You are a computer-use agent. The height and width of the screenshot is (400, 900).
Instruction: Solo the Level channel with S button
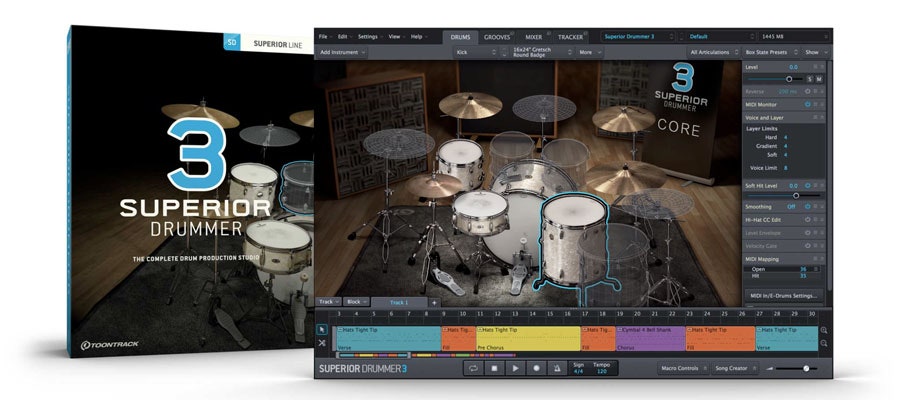[x=810, y=78]
